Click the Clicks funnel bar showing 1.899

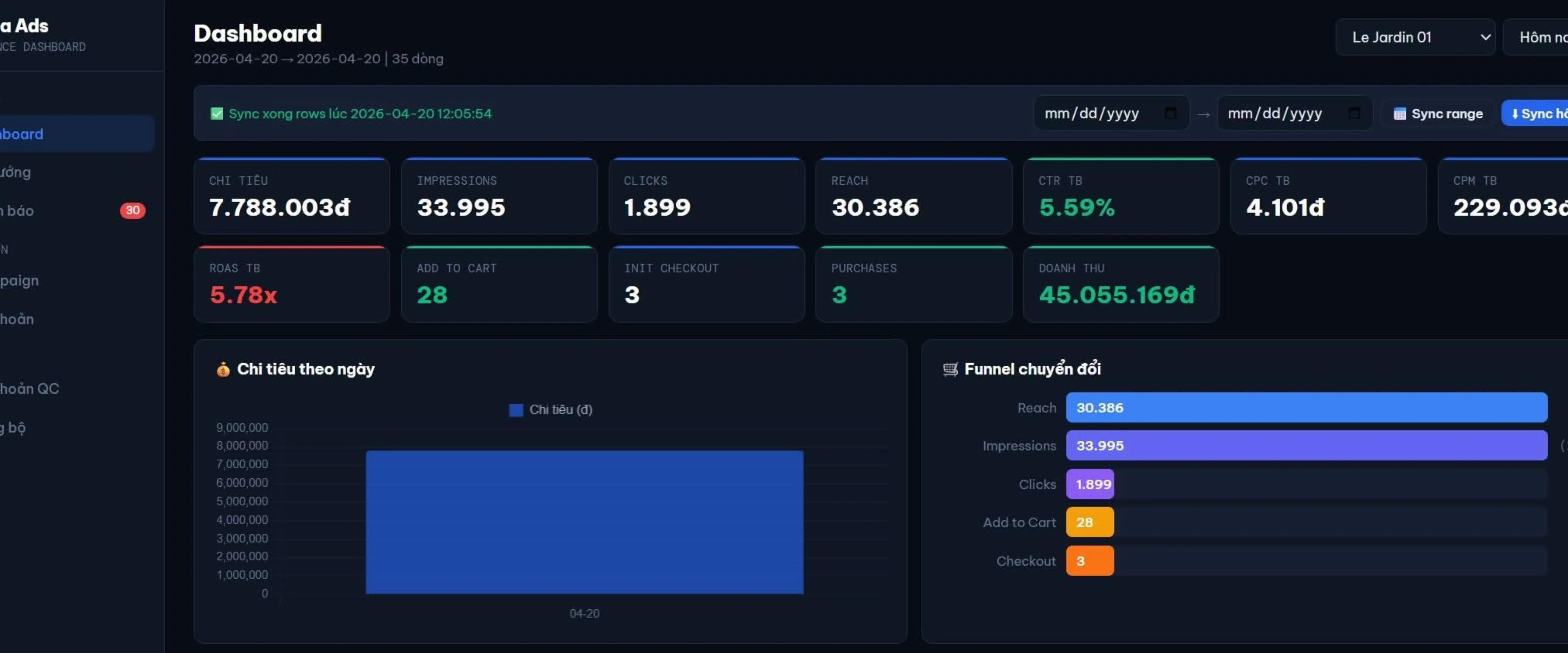tap(1090, 485)
